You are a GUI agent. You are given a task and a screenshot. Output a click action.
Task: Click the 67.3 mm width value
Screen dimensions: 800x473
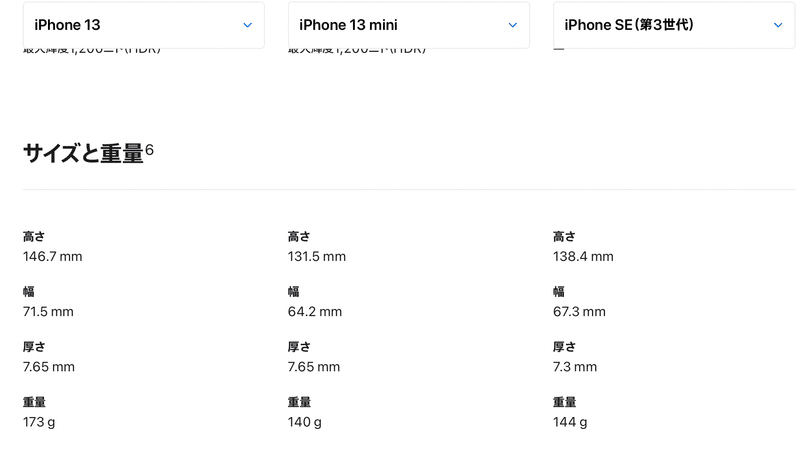coord(579,311)
